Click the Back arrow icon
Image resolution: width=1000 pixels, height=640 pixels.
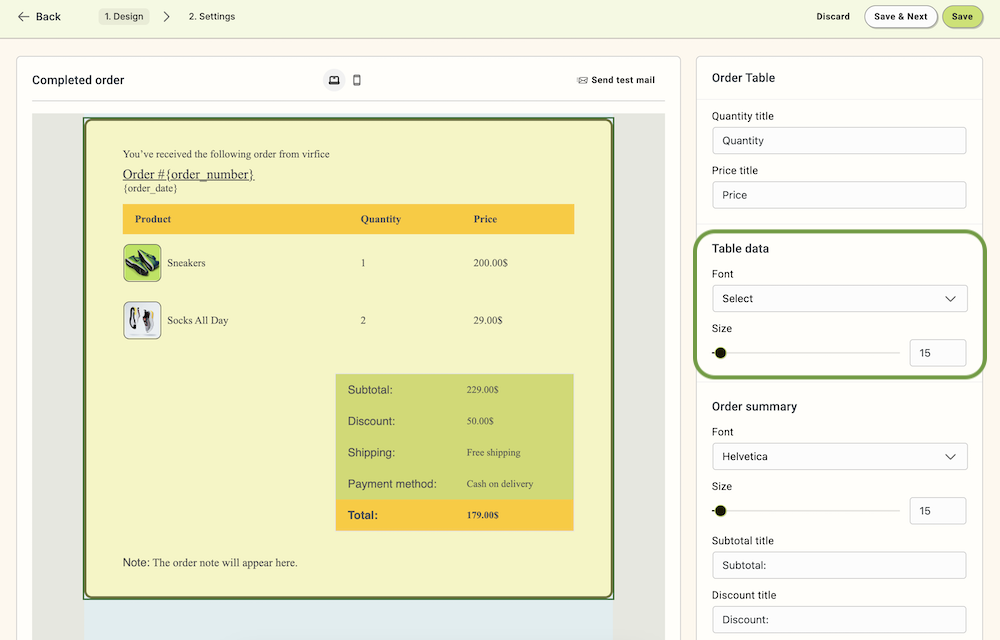click(24, 17)
